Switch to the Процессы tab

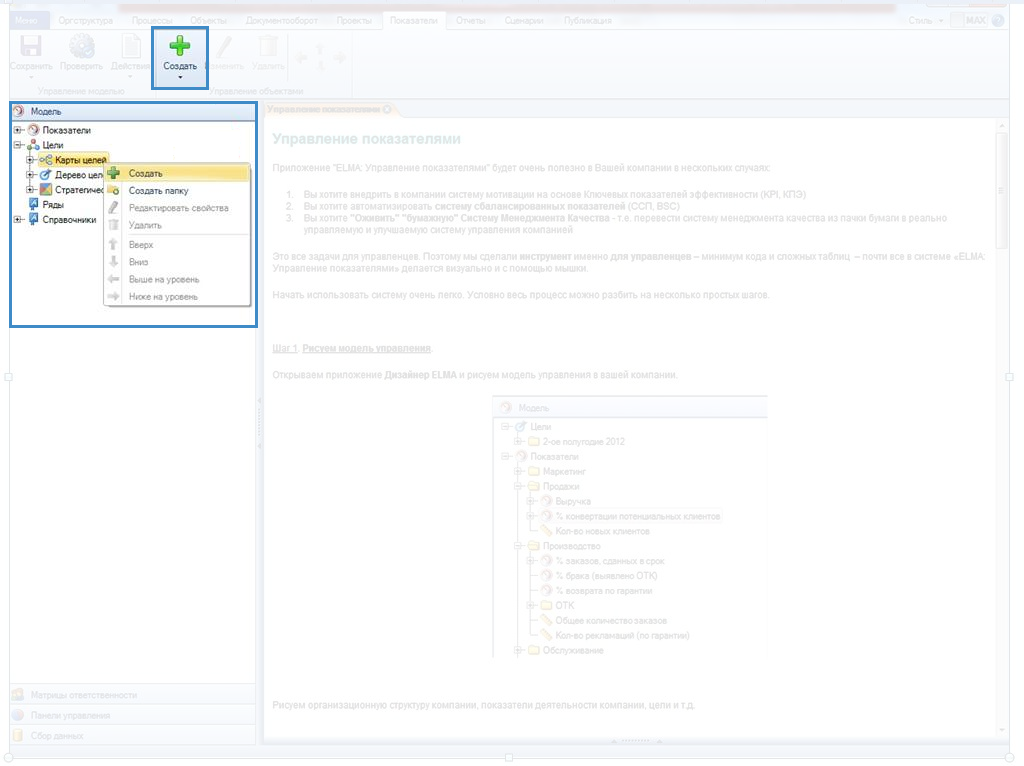pos(150,20)
